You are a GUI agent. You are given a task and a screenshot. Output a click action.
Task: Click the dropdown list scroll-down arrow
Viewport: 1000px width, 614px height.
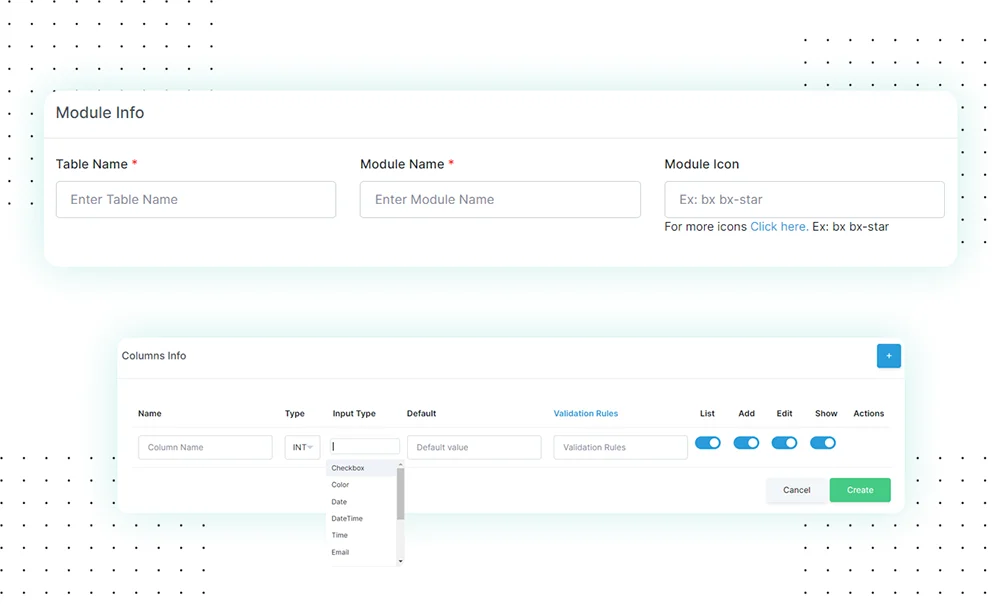(401, 561)
